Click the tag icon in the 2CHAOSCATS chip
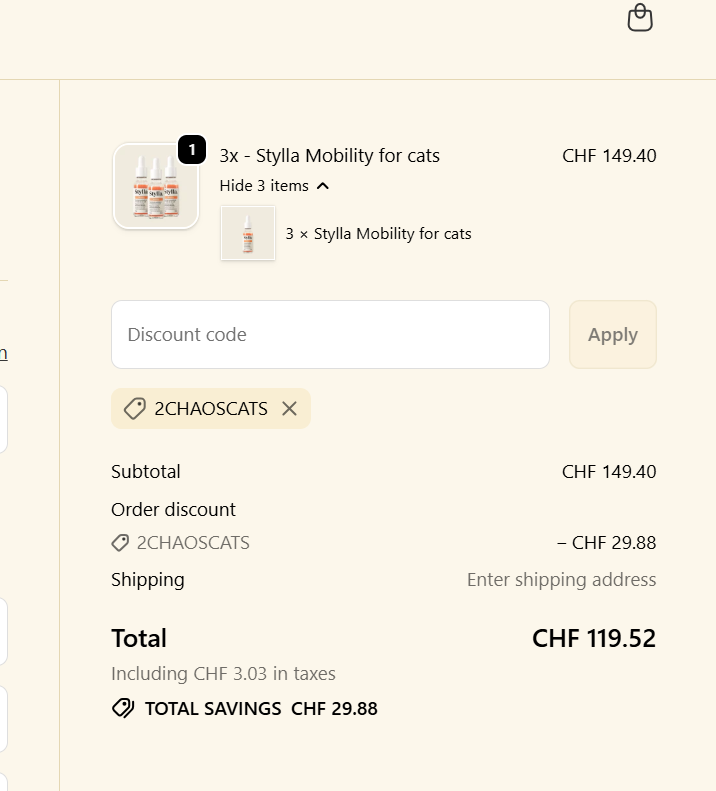Viewport: 716px width, 791px height. coord(134,408)
